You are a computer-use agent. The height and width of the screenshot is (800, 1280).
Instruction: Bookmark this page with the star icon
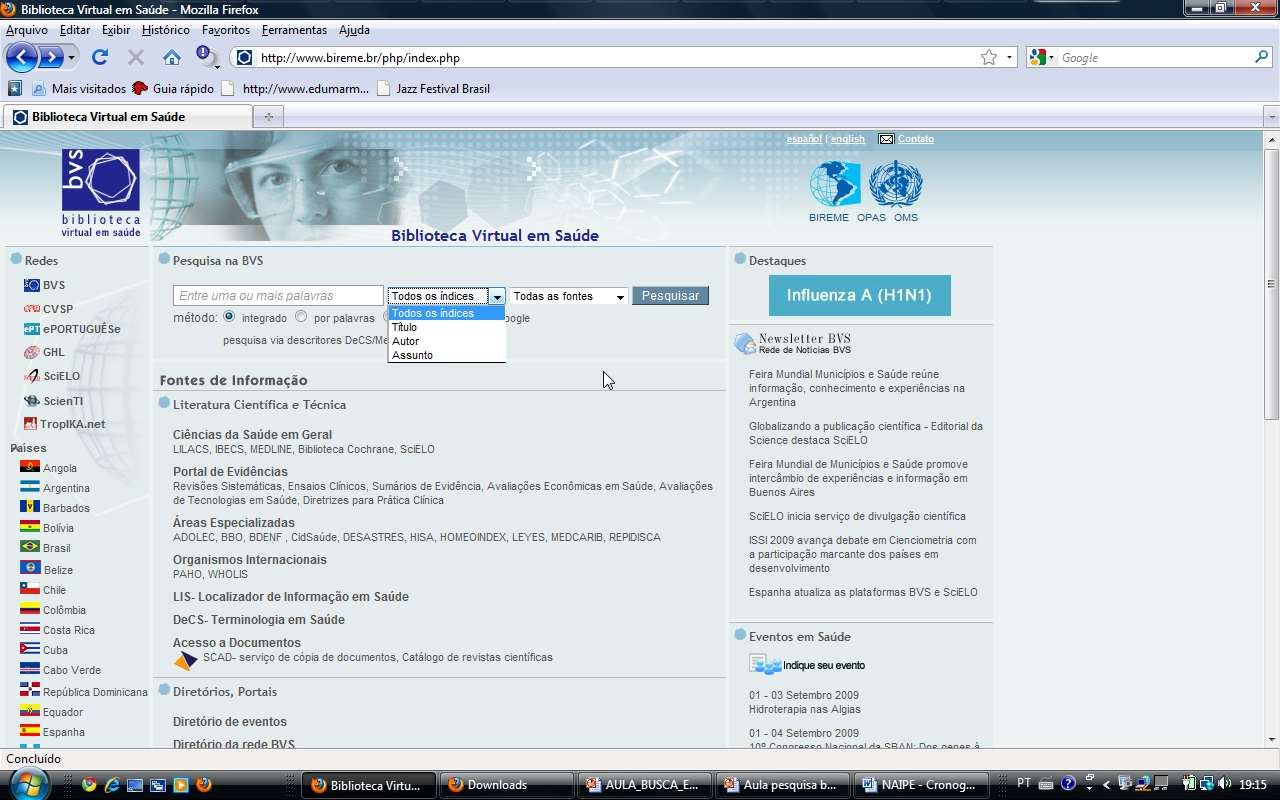click(x=989, y=58)
